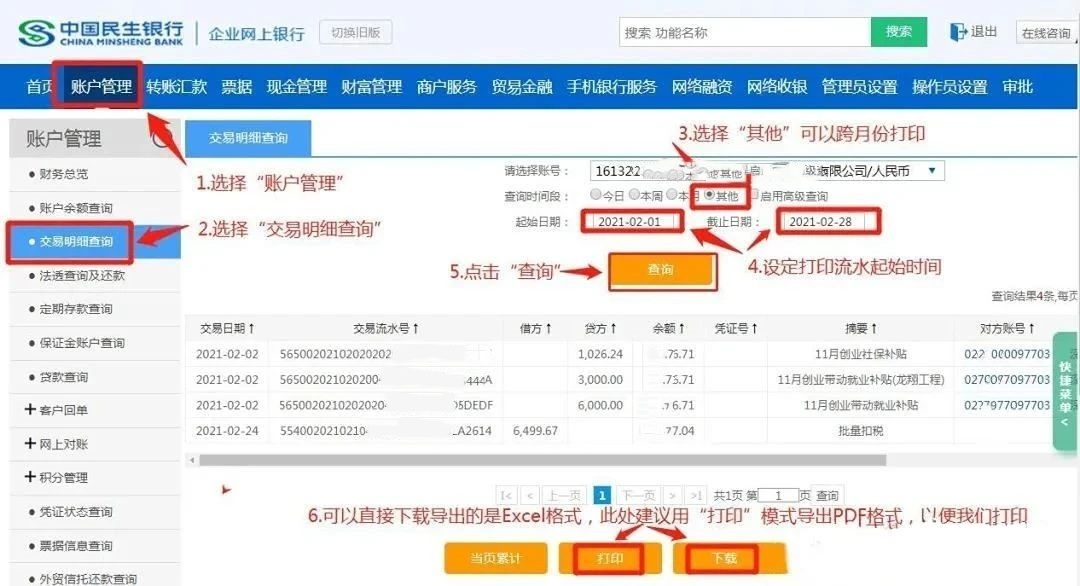Open the 网络收银 nav menu
The width and height of the screenshot is (1080, 586).
tap(777, 87)
